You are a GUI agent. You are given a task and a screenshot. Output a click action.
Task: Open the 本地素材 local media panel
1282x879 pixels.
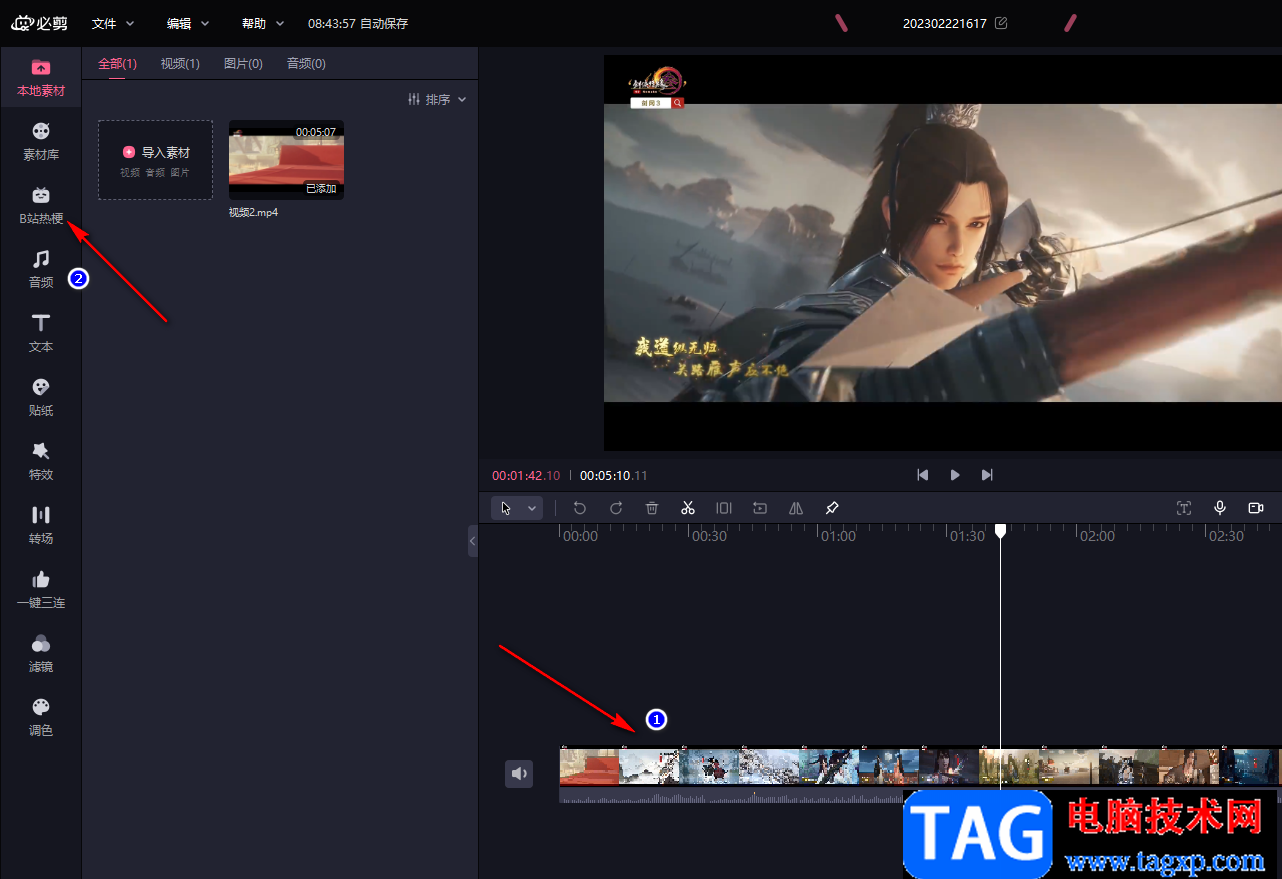pos(41,77)
